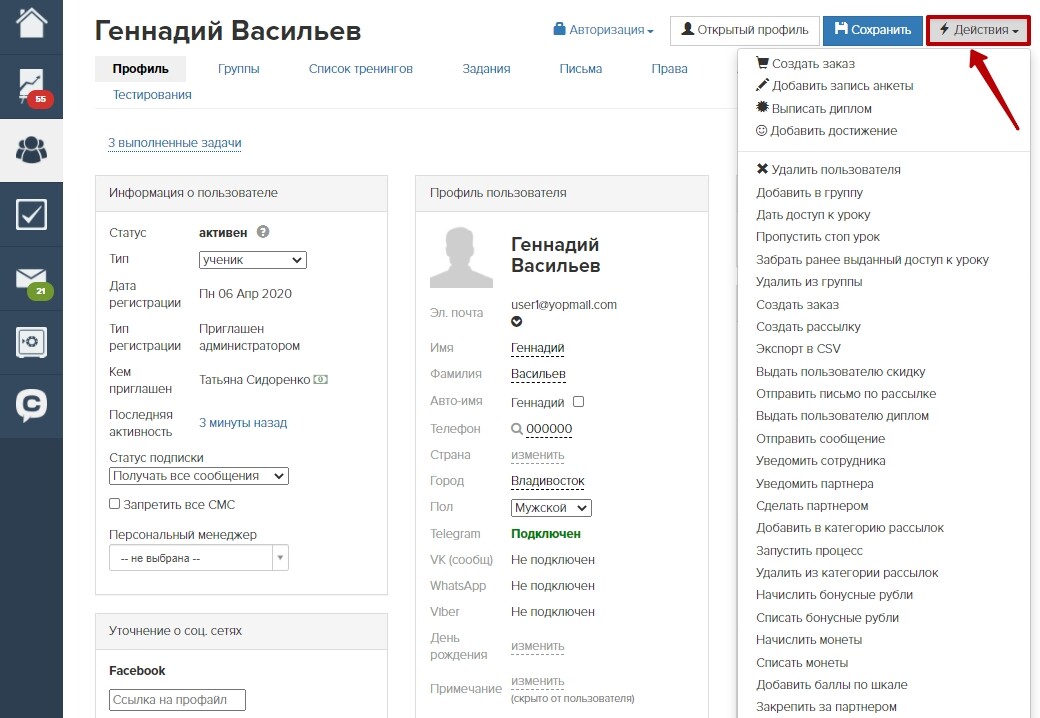The height and width of the screenshot is (718, 1040).
Task: Open the mail envelope sidebar icon
Action: (31, 279)
